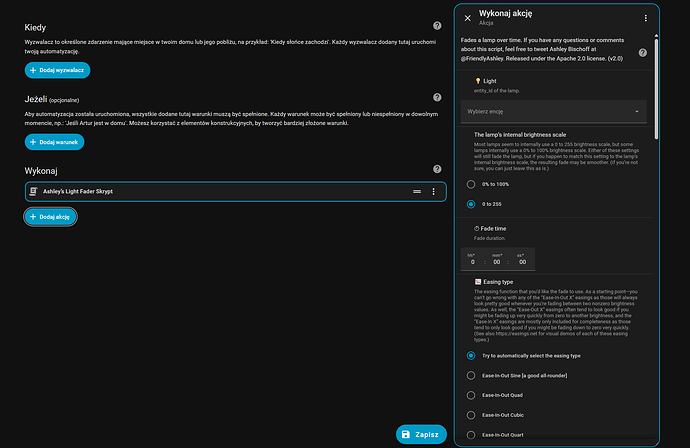
Task: Select the 0 to 255 brightness scale
Action: 472,204
